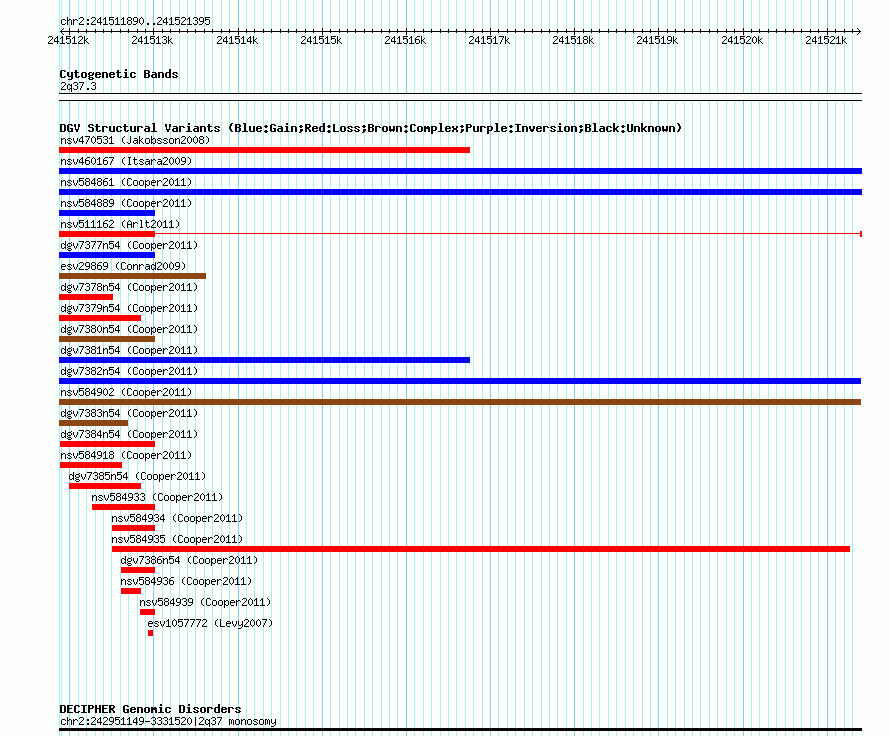Click long red bar under nsv584935
The image size is (890, 736).
click(x=481, y=549)
